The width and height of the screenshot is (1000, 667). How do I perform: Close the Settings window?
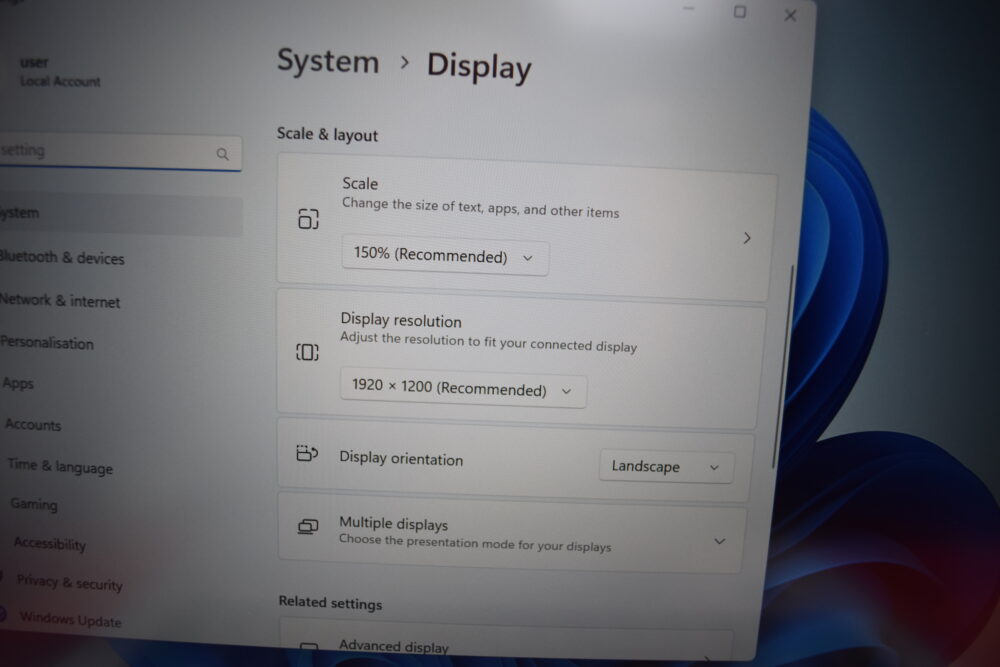pos(790,15)
